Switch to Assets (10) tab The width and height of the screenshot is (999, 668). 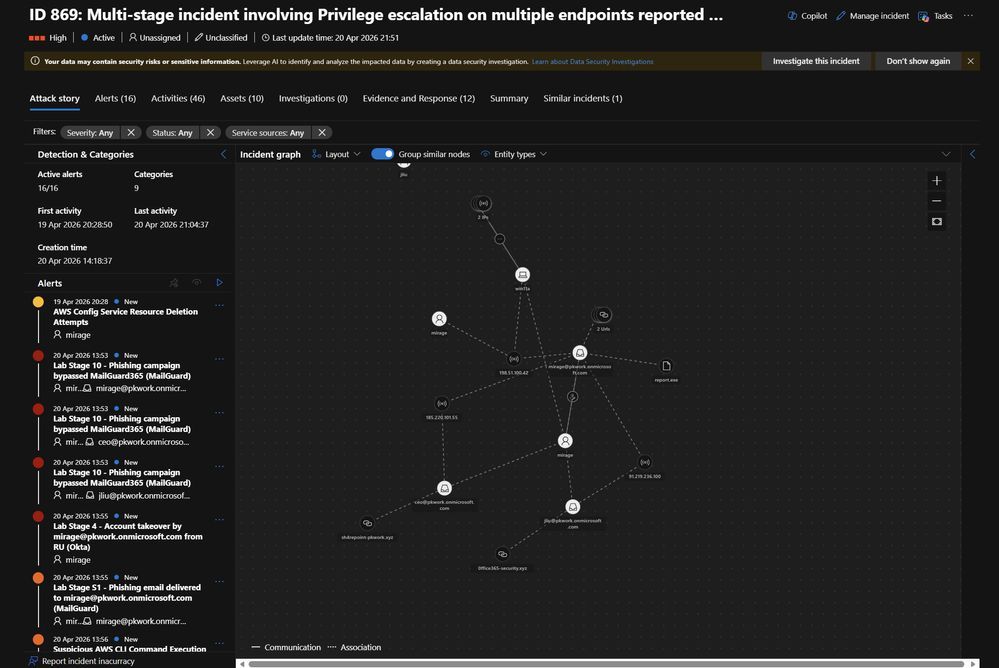pyautogui.click(x=241, y=98)
